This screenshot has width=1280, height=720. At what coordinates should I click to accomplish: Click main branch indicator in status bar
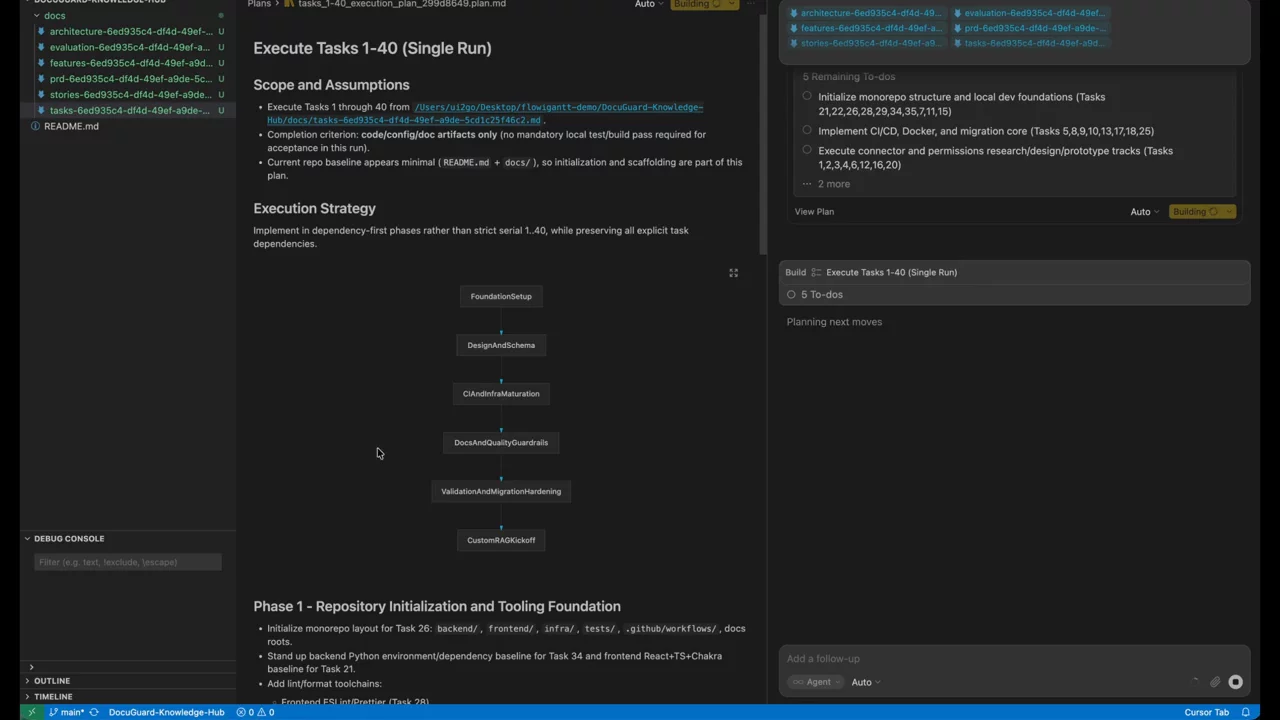[66, 712]
